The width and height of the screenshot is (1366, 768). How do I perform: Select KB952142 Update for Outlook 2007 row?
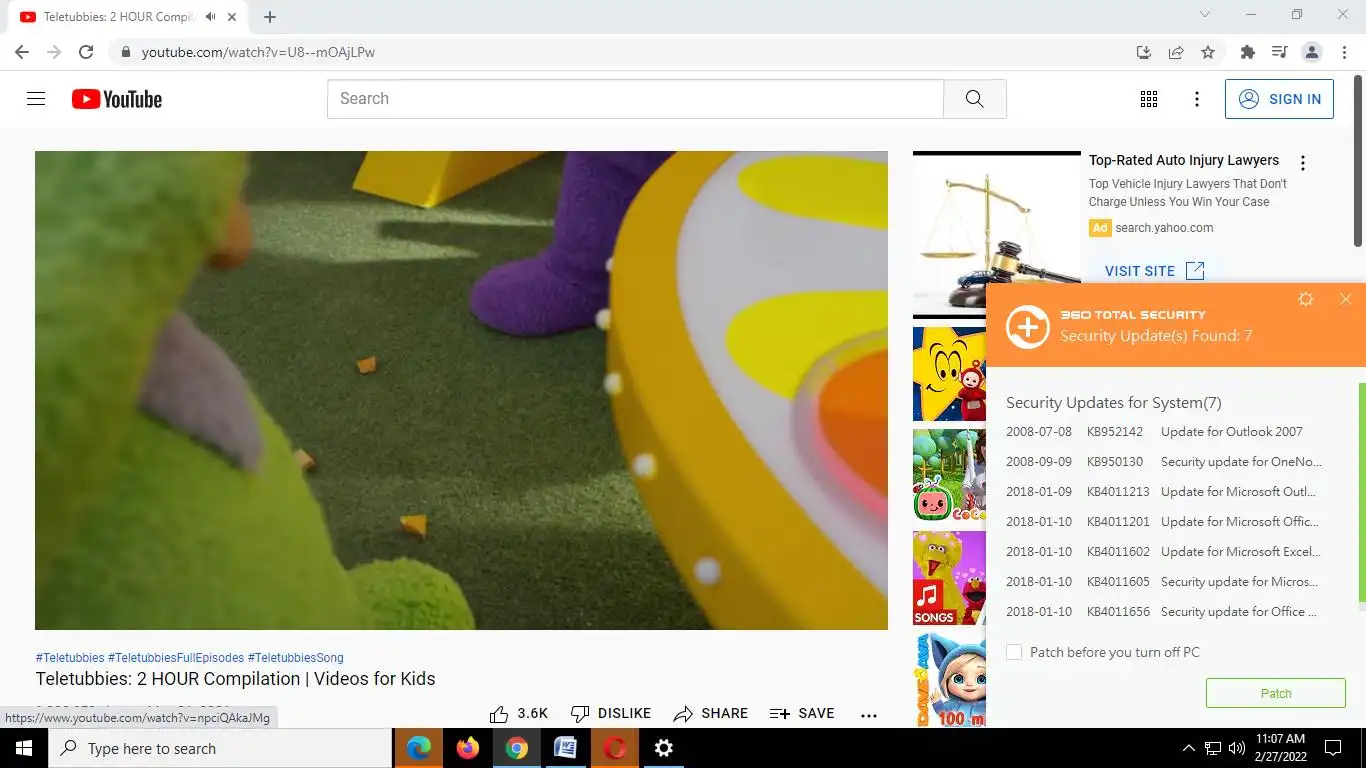click(1164, 432)
